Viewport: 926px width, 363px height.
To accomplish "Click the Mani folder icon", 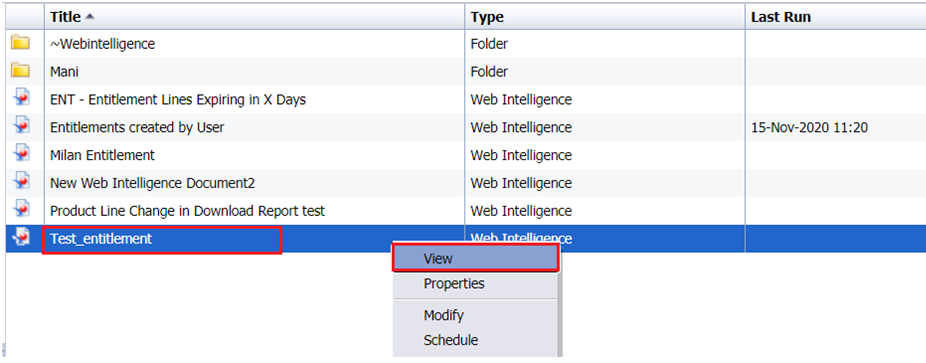I will point(21,71).
